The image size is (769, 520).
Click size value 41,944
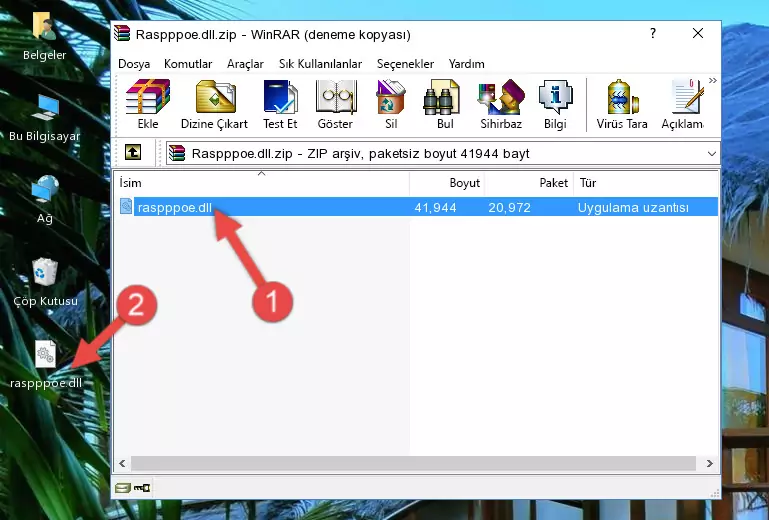435,208
